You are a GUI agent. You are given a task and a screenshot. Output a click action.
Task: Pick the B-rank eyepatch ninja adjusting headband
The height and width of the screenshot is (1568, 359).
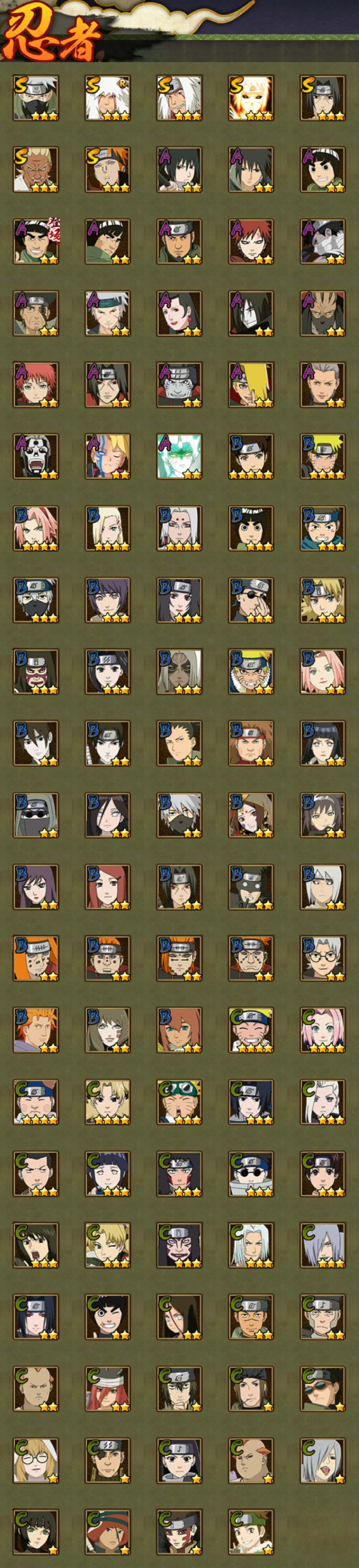coord(251,600)
